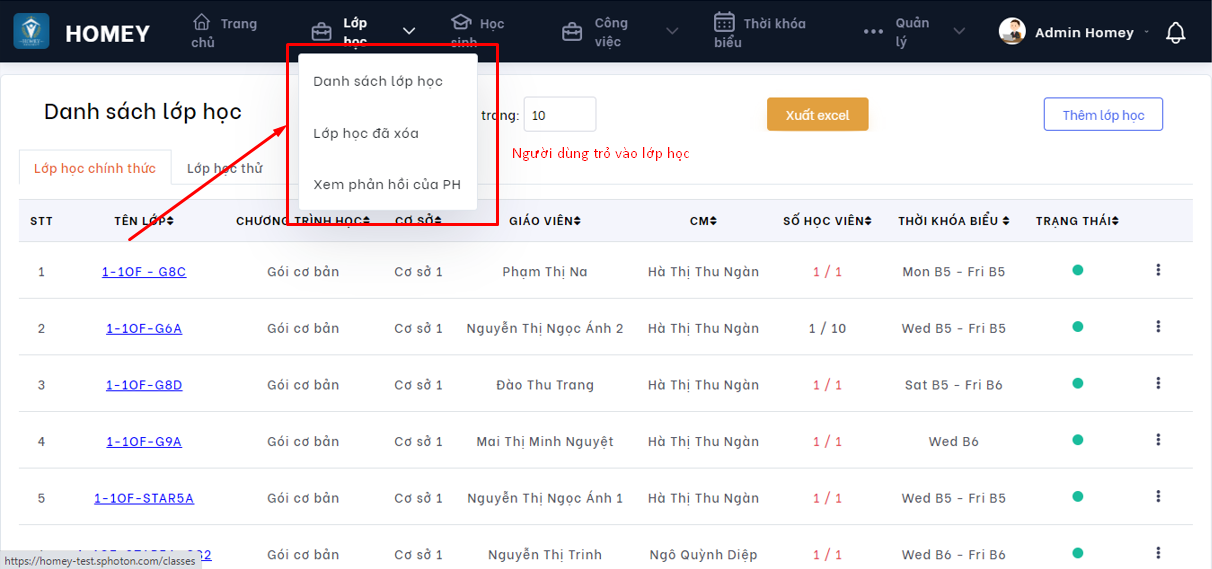The height and width of the screenshot is (569, 1212).
Task: Click the Học sinh graduation cap icon
Action: click(460, 22)
